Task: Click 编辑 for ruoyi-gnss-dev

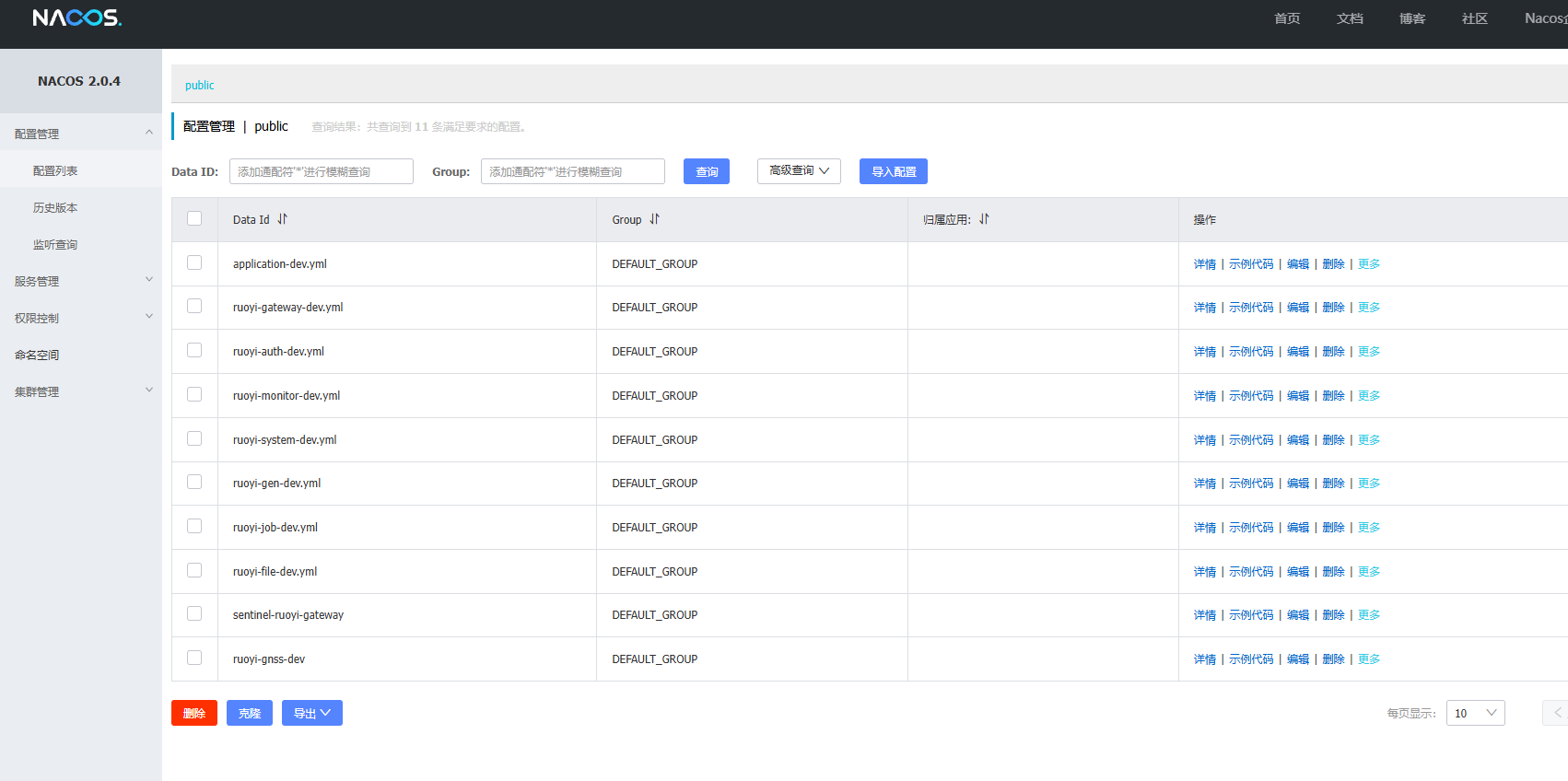Action: pos(1298,659)
